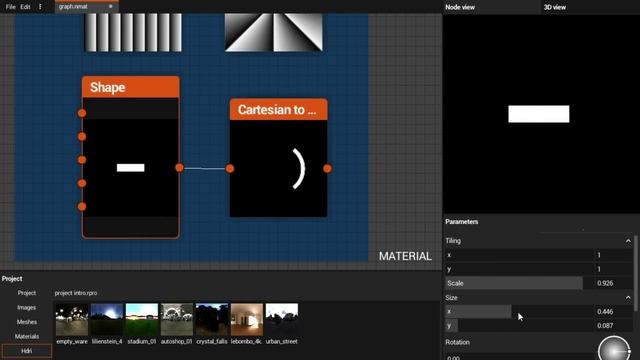640x360 pixels.
Task: Select the Shape node header
Action: point(131,87)
